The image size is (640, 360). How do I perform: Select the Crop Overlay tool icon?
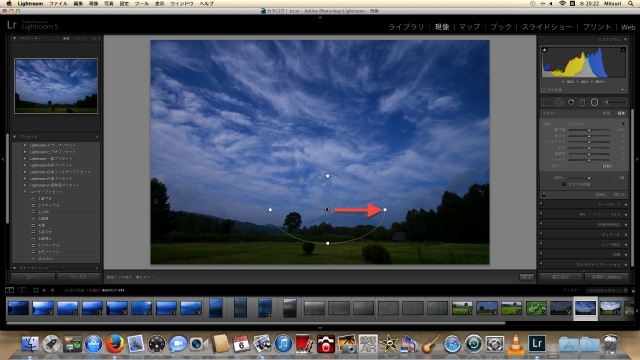(547, 102)
